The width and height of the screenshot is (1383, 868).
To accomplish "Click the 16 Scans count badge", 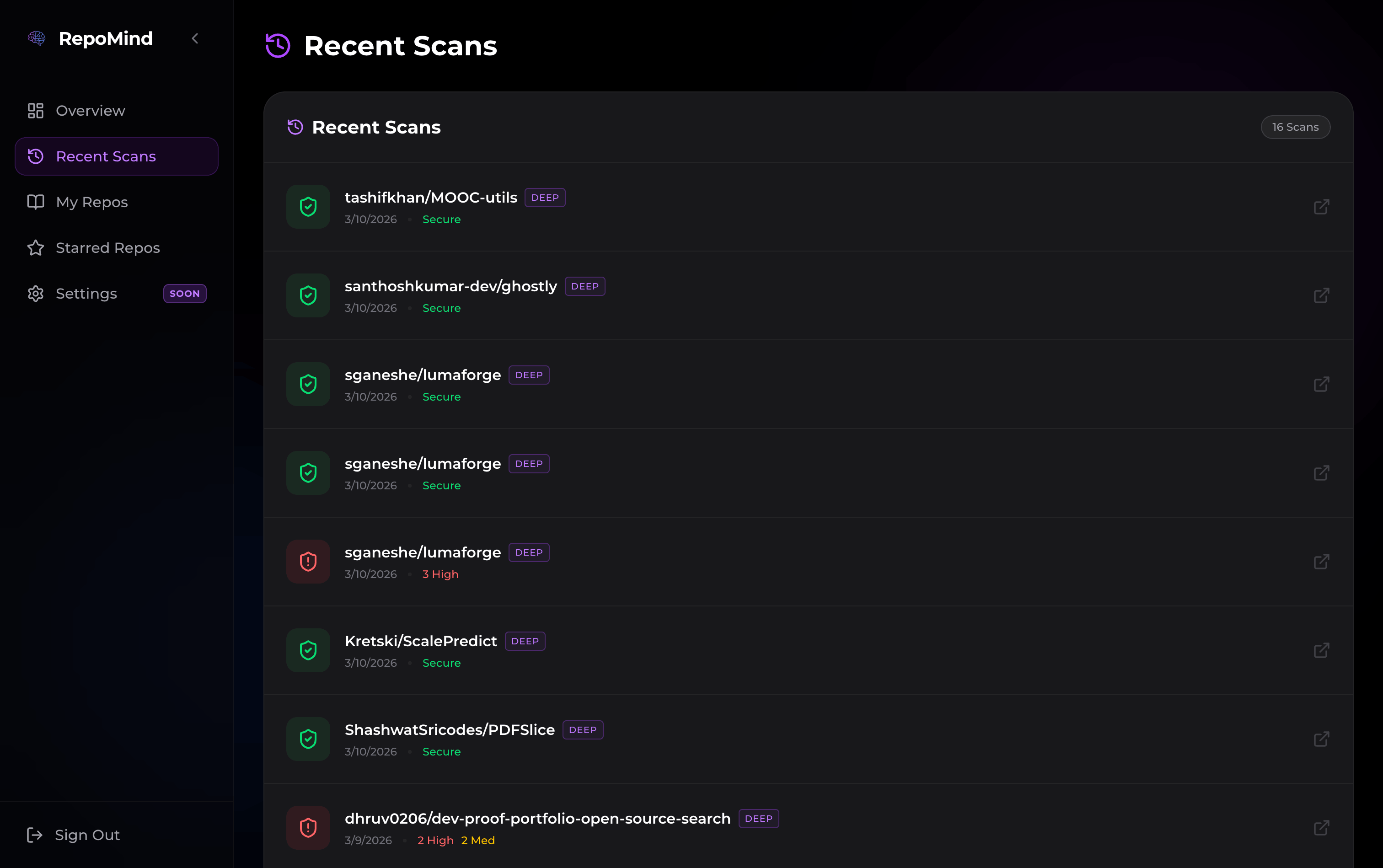I will coord(1295,127).
